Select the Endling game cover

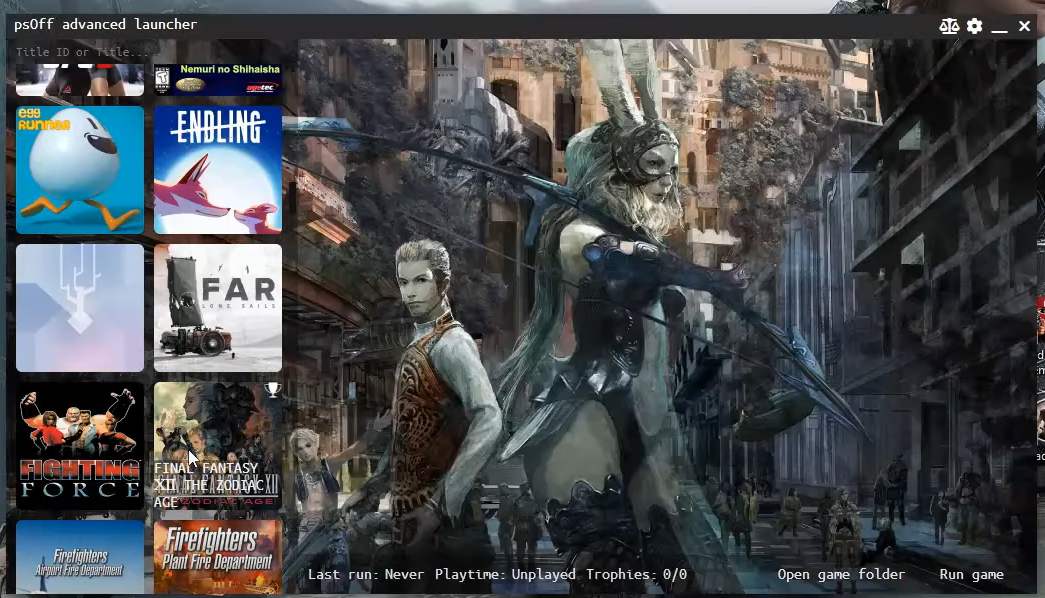(218, 170)
